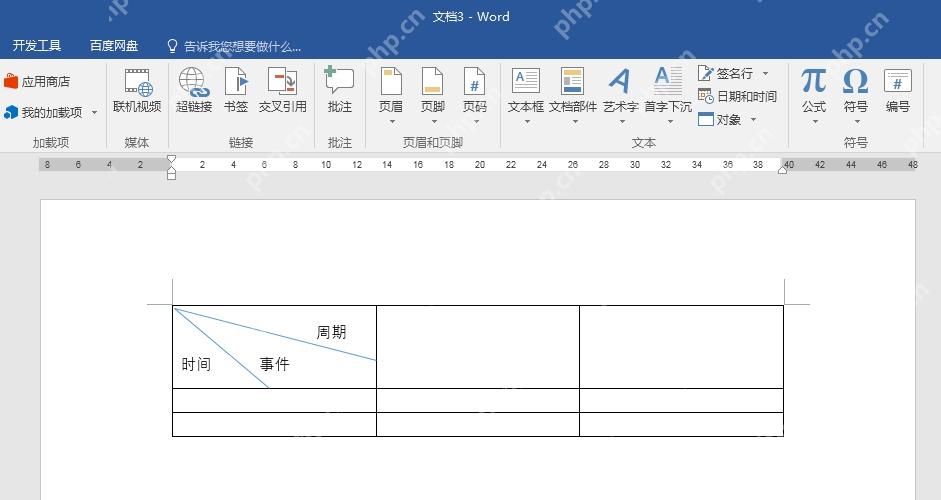Click the 告诉我您想要做什么 search box
This screenshot has height=500, width=941.
[x=242, y=46]
